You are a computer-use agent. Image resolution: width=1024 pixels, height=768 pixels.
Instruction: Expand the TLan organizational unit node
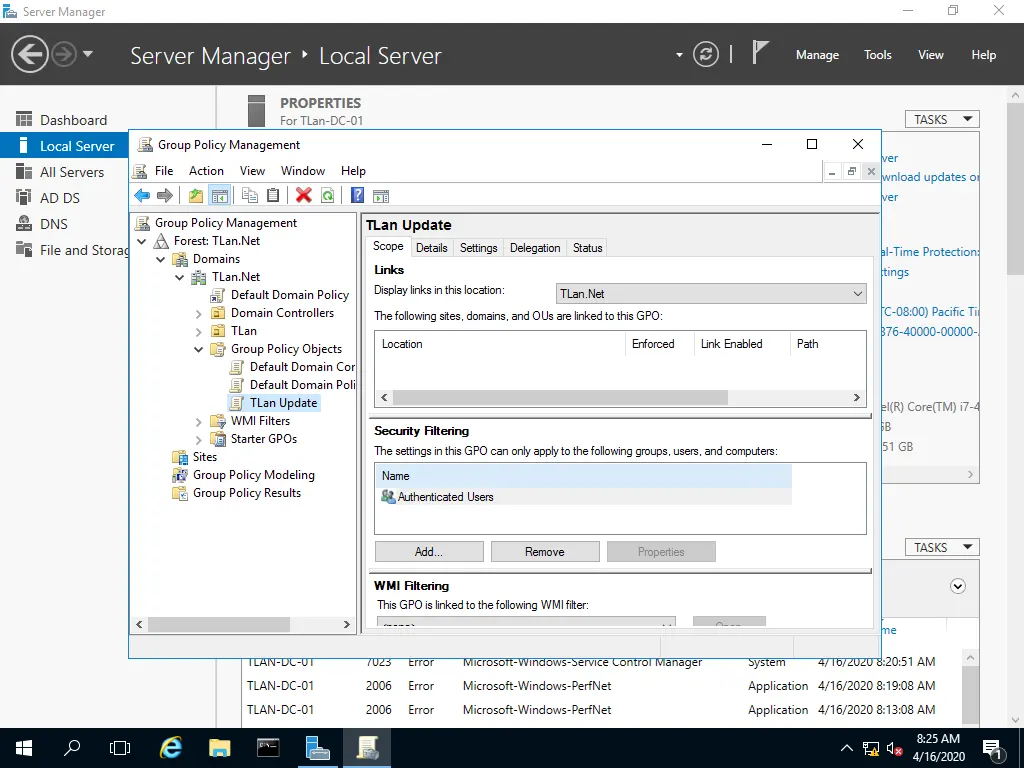pyautogui.click(x=199, y=331)
